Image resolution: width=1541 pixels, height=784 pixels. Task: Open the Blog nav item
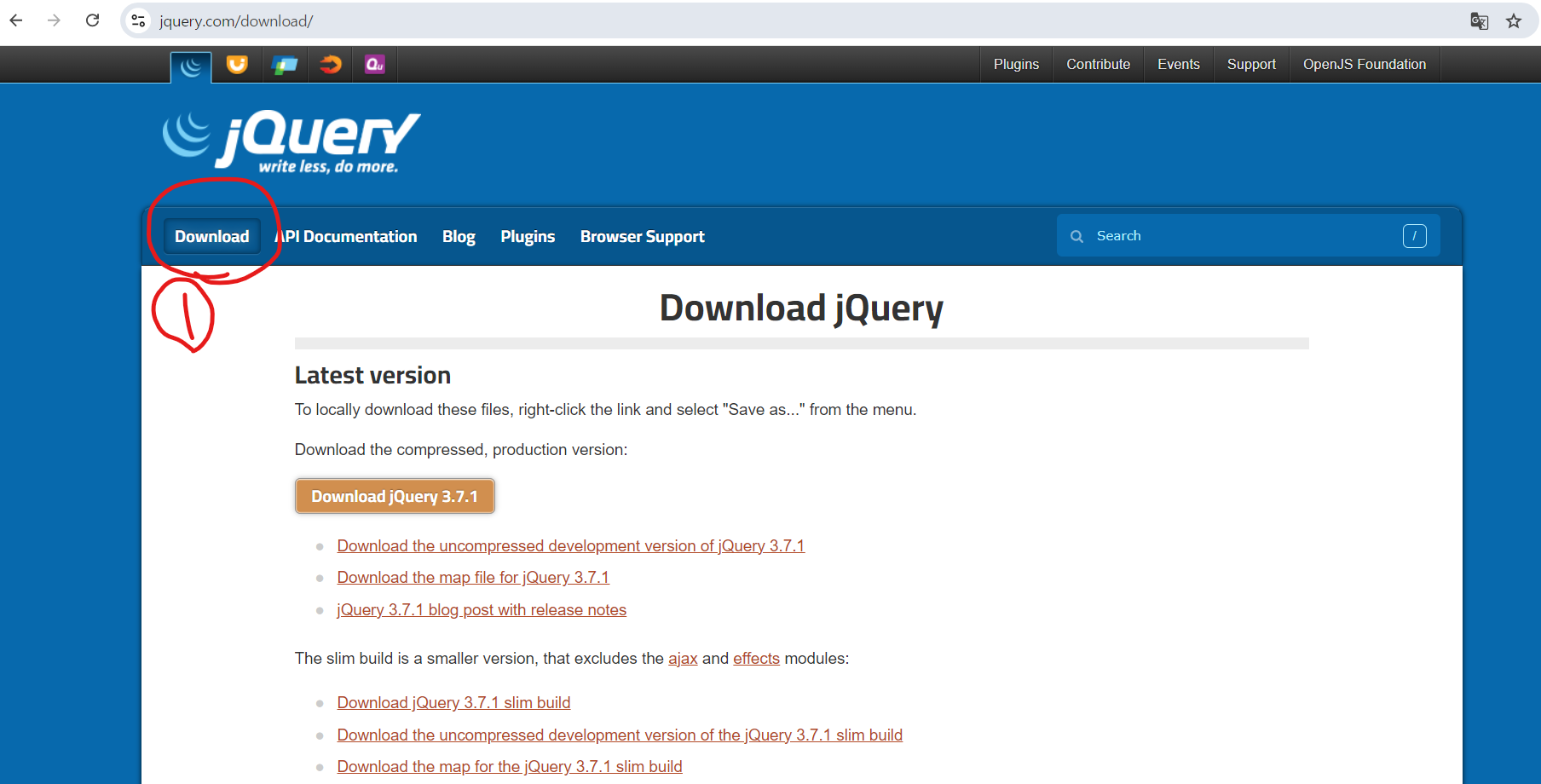click(x=459, y=236)
